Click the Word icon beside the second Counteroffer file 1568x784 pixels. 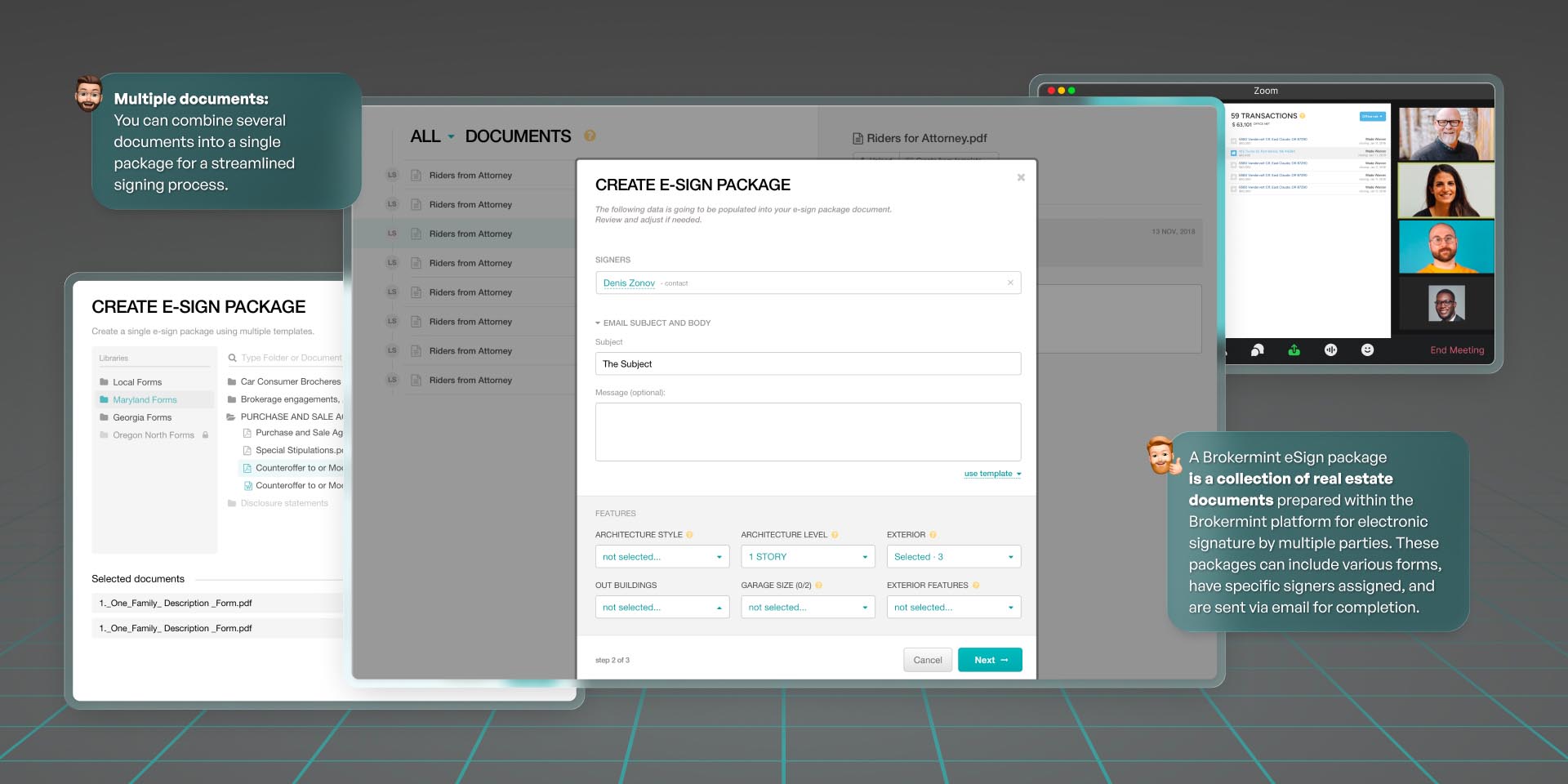pos(247,485)
